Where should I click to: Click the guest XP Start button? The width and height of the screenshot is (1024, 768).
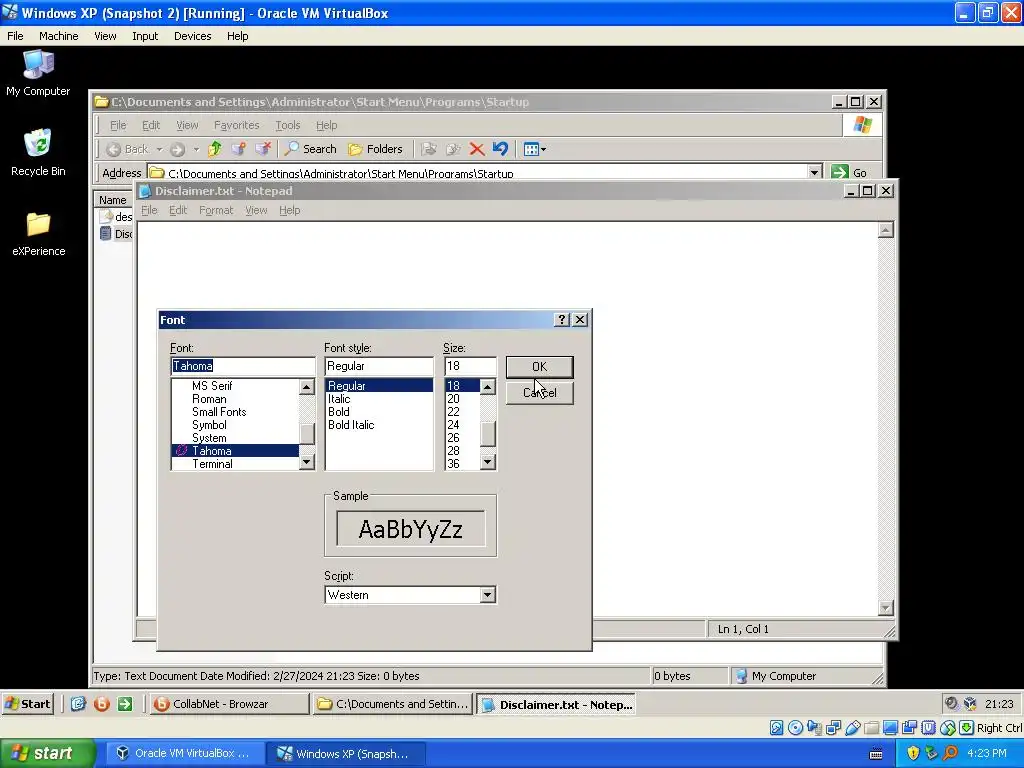pyautogui.click(x=27, y=704)
